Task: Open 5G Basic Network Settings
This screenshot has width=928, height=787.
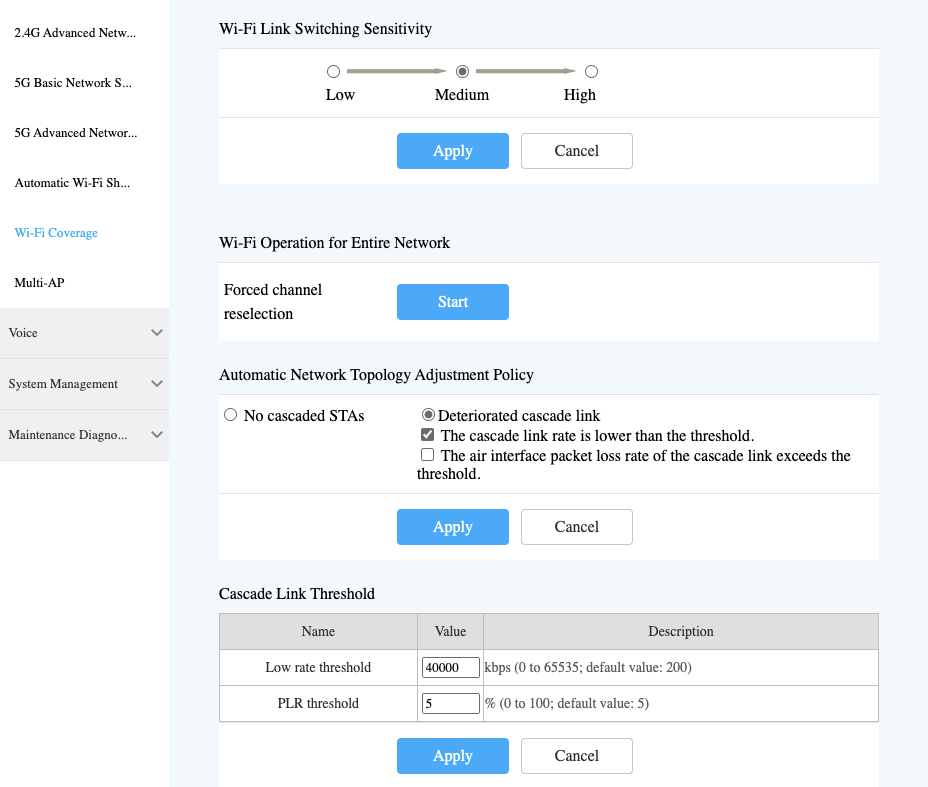Action: 73,83
